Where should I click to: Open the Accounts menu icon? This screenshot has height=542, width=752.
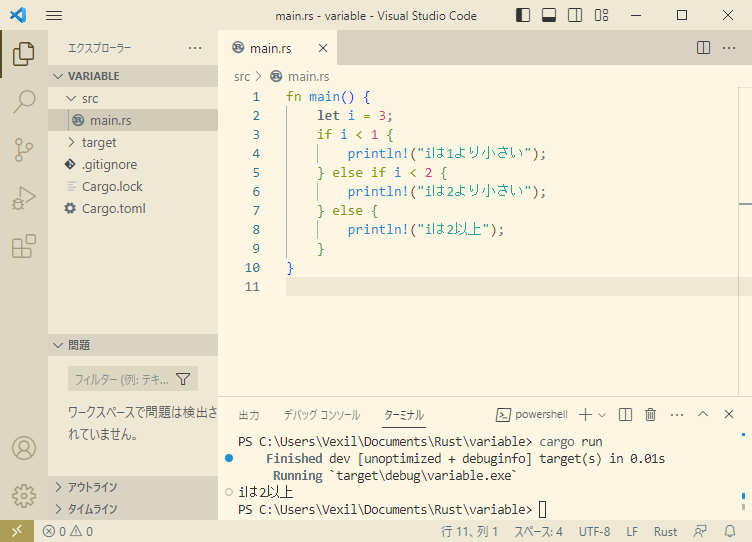point(24,448)
